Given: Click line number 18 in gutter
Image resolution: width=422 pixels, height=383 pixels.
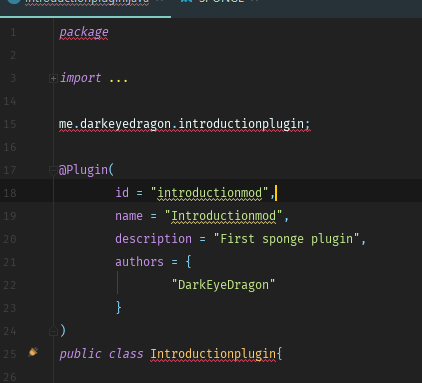Looking at the screenshot, I should click(10, 193).
